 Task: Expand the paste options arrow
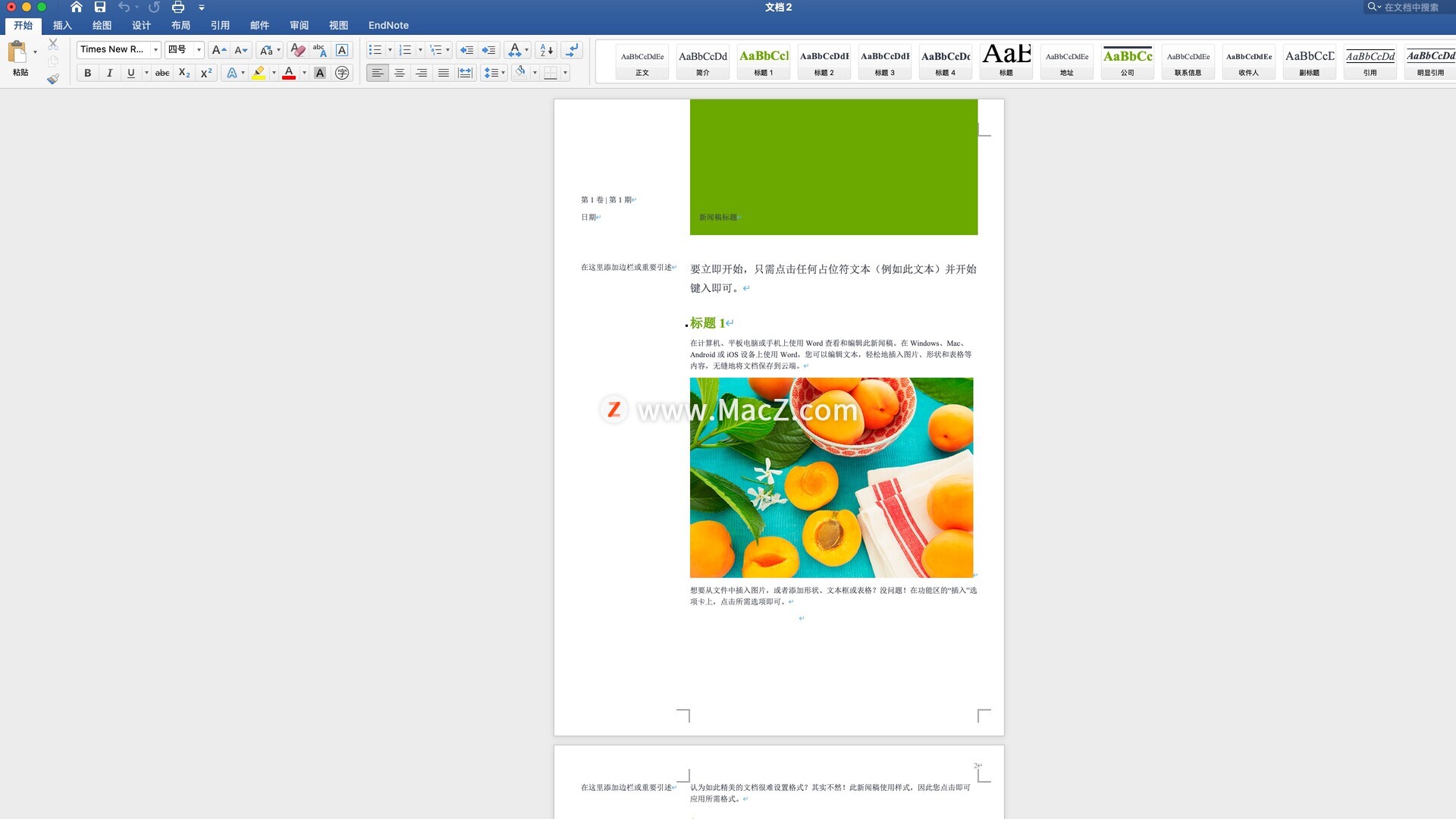point(35,52)
